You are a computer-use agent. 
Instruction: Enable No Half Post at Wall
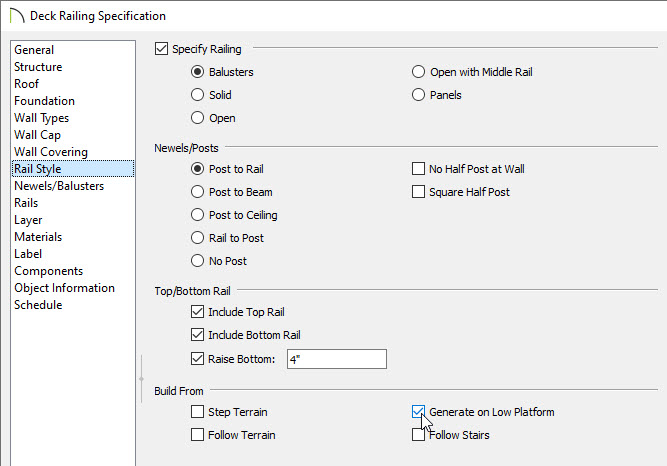click(419, 169)
